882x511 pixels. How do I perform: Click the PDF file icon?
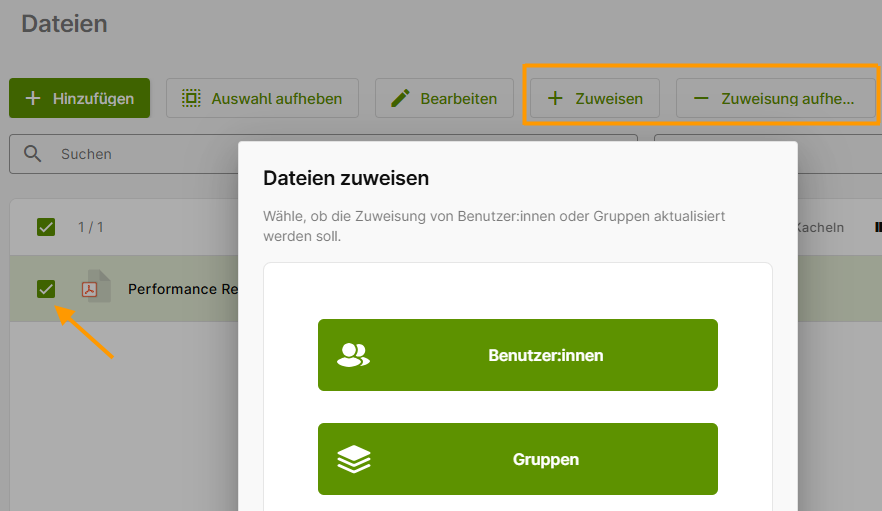click(x=96, y=286)
